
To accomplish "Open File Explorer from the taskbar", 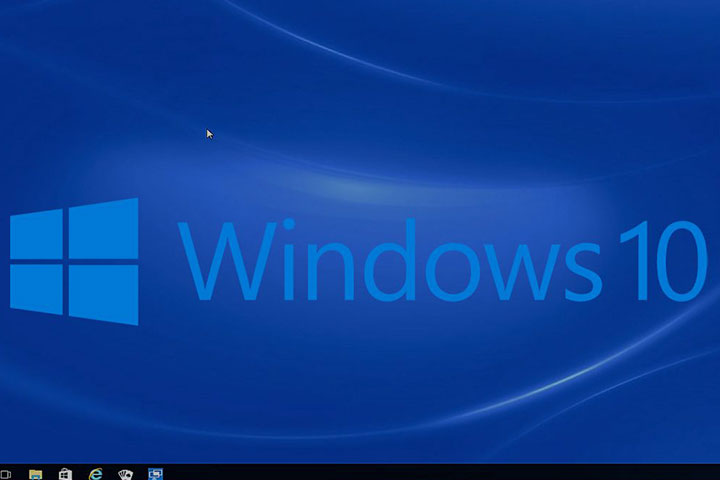I will pos(35,474).
